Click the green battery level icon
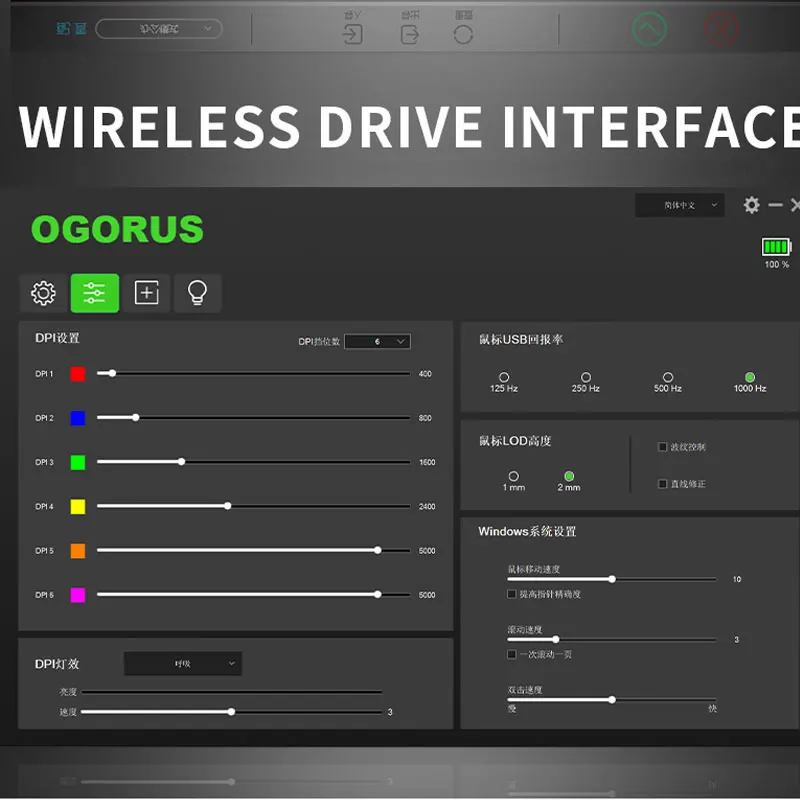Image resolution: width=800 pixels, height=800 pixels. (776, 246)
